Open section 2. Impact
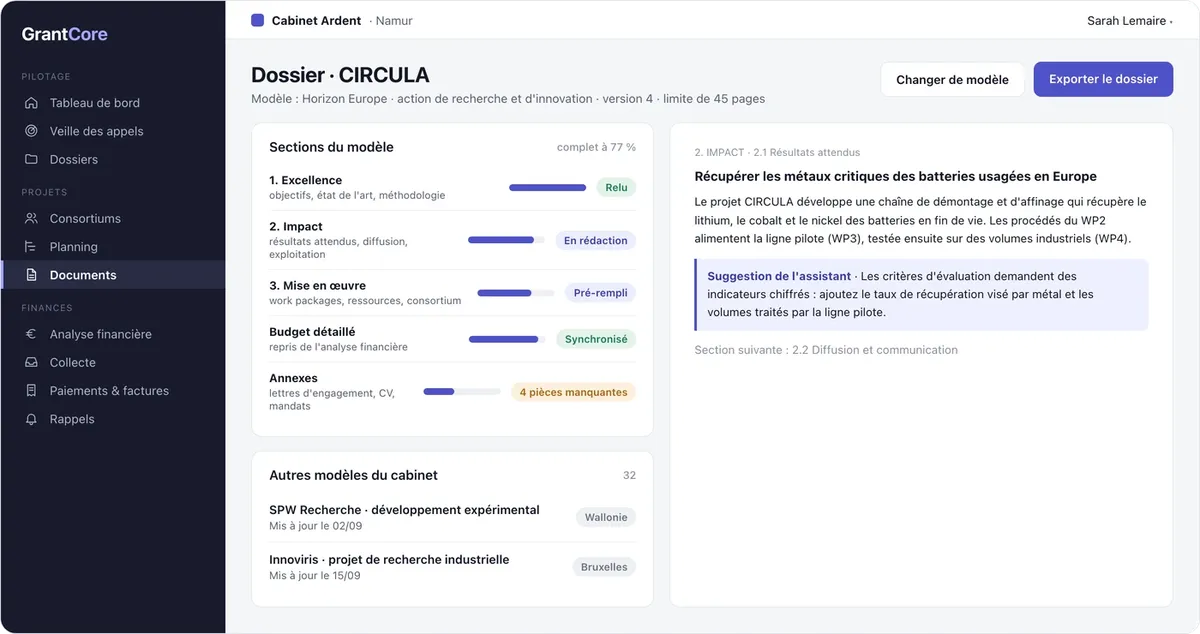Viewport: 1200px width, 634px height. point(452,240)
